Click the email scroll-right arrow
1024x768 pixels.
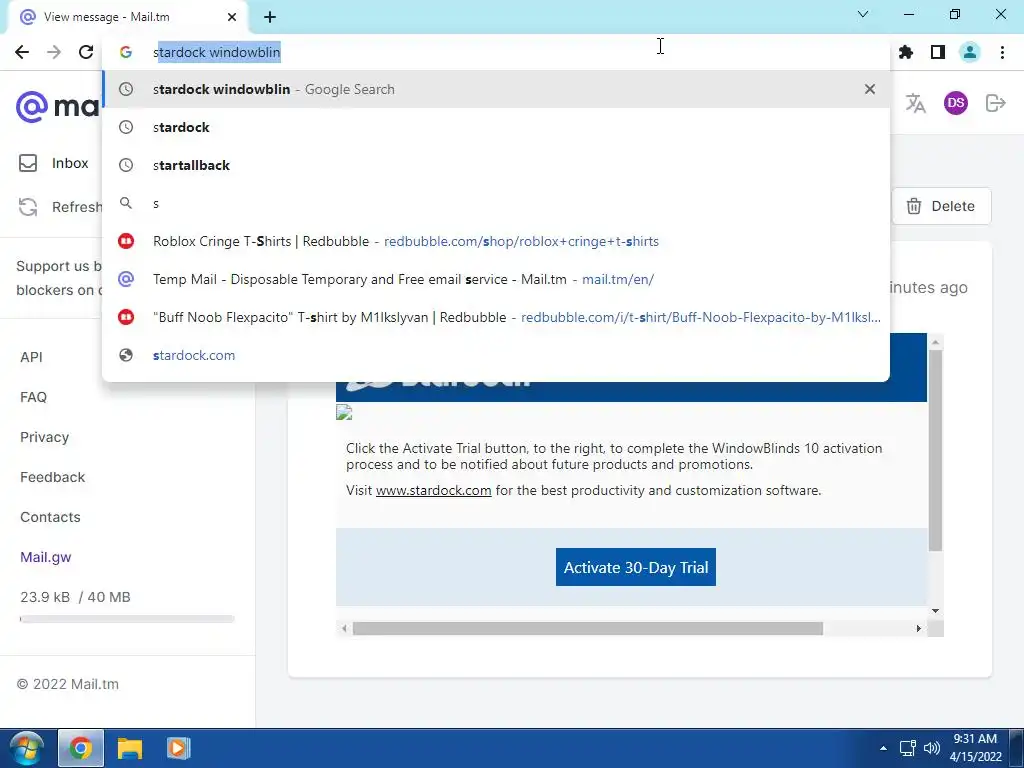point(918,628)
